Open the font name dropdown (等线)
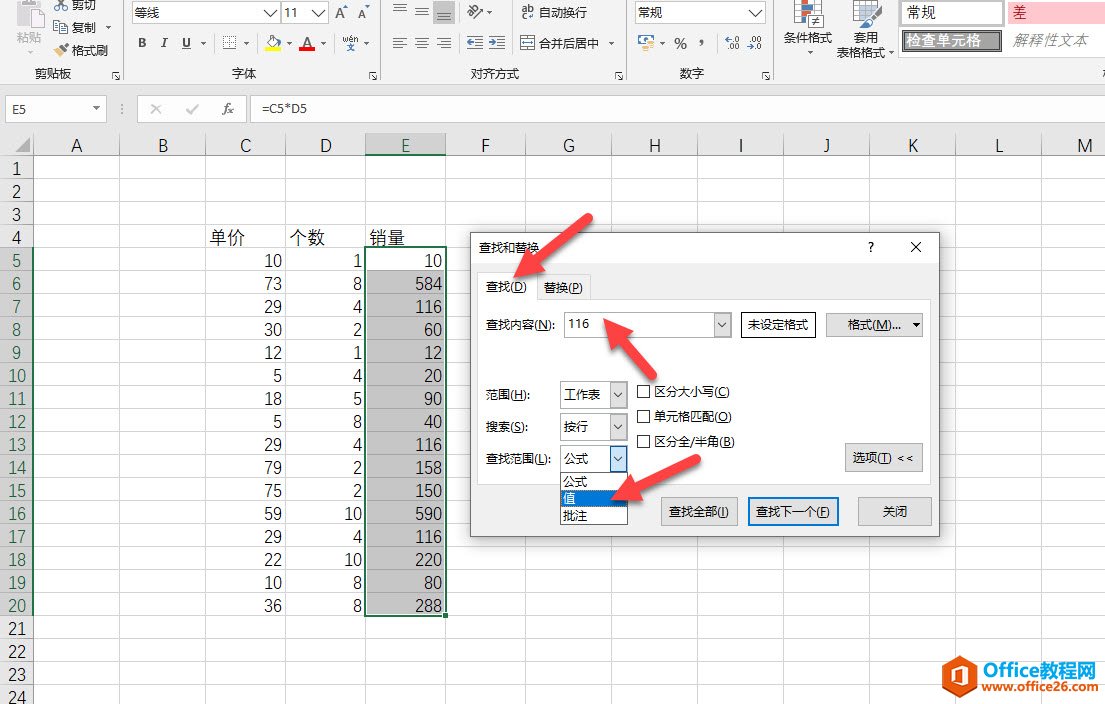 pyautogui.click(x=270, y=13)
